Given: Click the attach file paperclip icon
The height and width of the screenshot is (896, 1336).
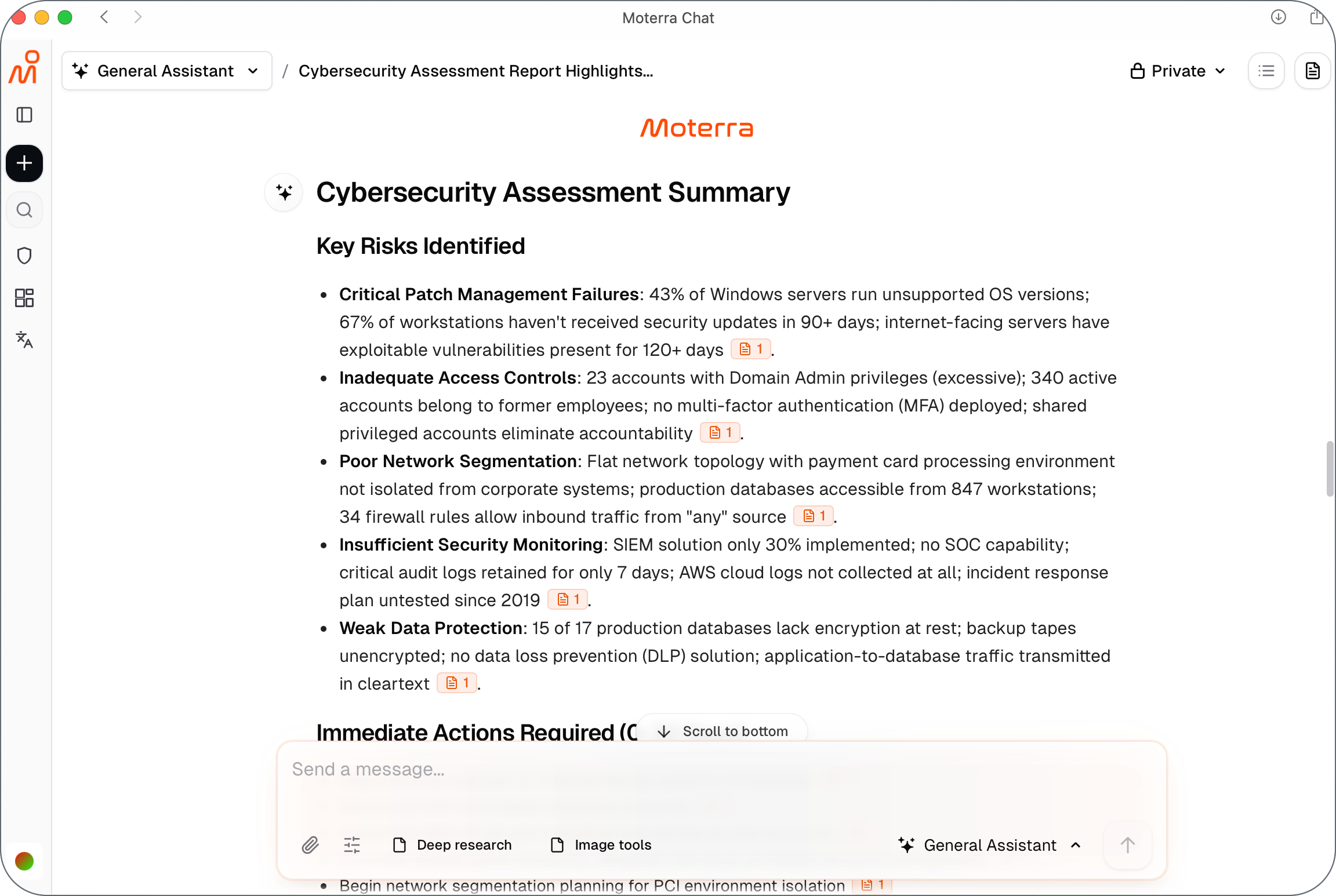Looking at the screenshot, I should [310, 845].
